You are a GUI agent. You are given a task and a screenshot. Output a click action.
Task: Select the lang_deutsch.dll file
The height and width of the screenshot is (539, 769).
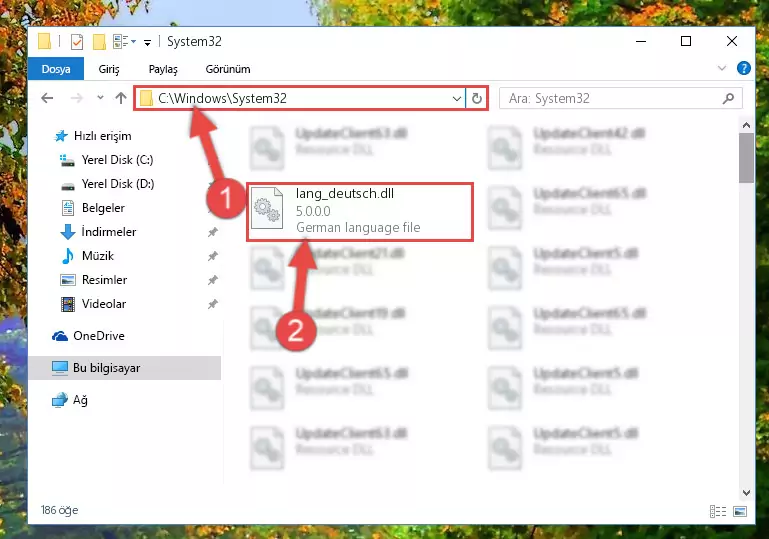click(359, 212)
